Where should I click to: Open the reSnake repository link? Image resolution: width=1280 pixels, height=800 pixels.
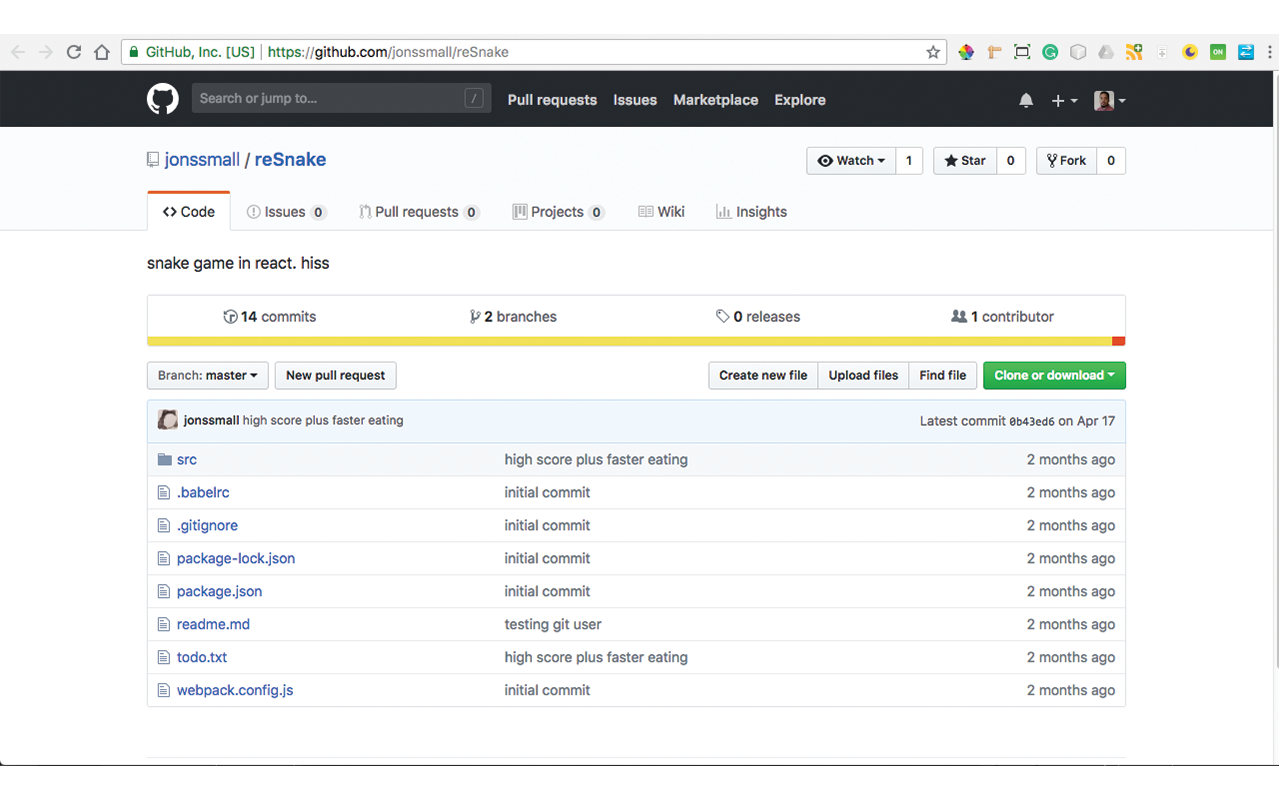pos(290,160)
